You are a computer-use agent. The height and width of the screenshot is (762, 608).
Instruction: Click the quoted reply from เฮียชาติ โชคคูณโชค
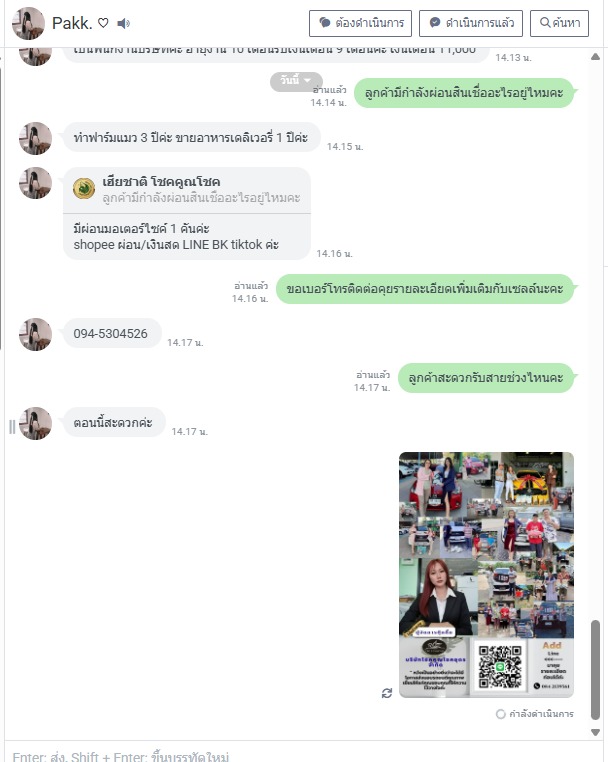click(187, 190)
